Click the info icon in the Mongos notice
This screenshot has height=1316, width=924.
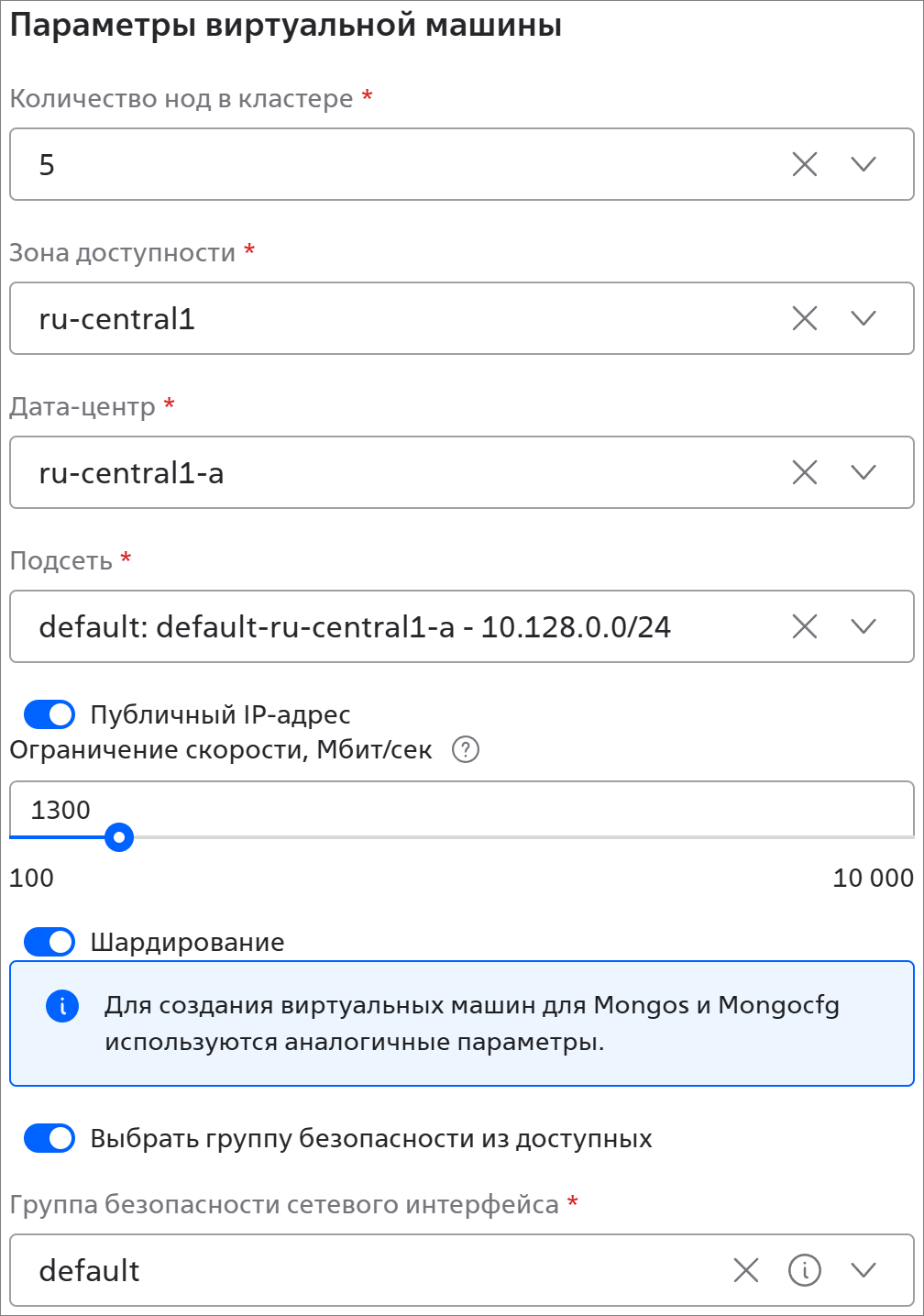click(x=62, y=1006)
